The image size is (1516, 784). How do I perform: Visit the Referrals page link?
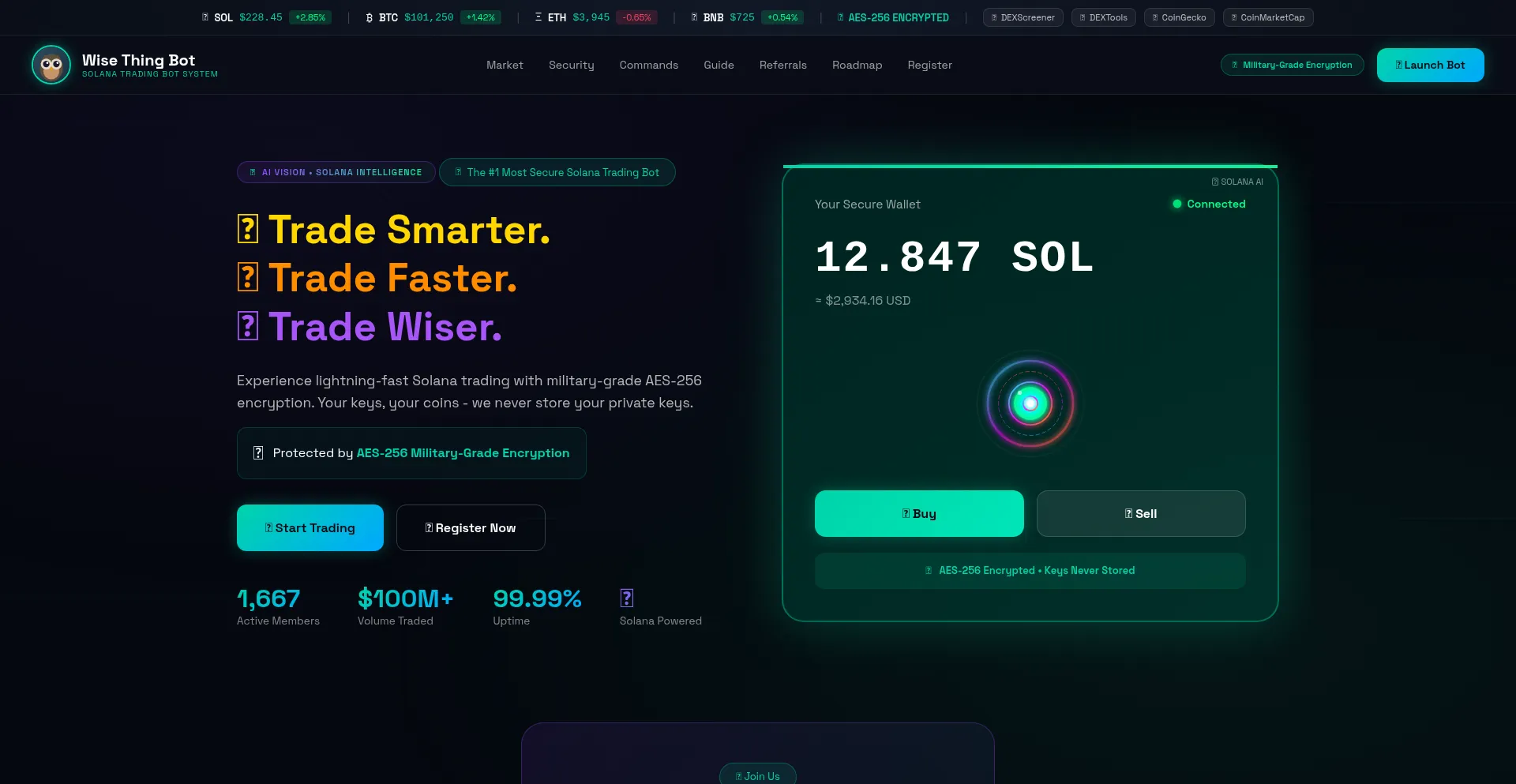(x=782, y=65)
